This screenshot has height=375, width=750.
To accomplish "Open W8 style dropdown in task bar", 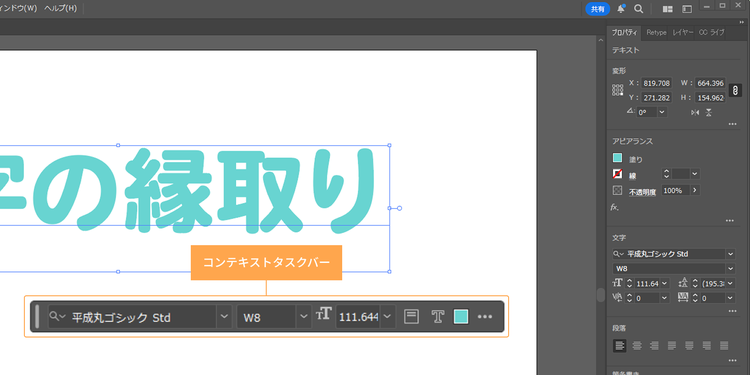I will tap(303, 317).
